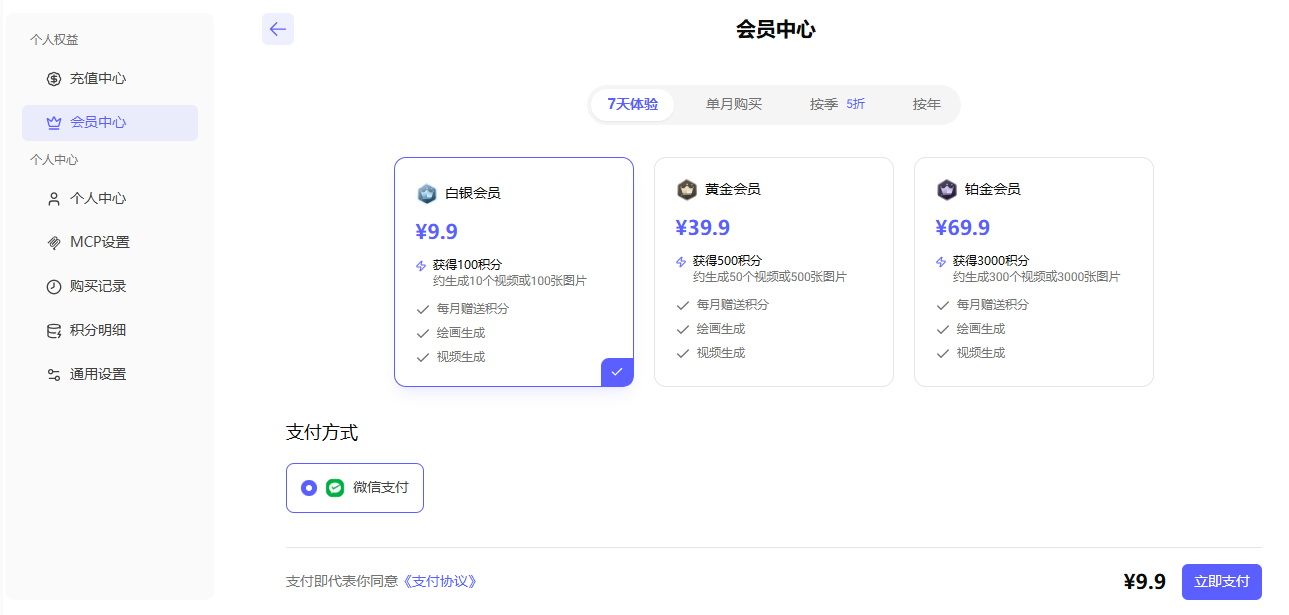
Task: Click the back arrow at top left
Action: (x=277, y=29)
